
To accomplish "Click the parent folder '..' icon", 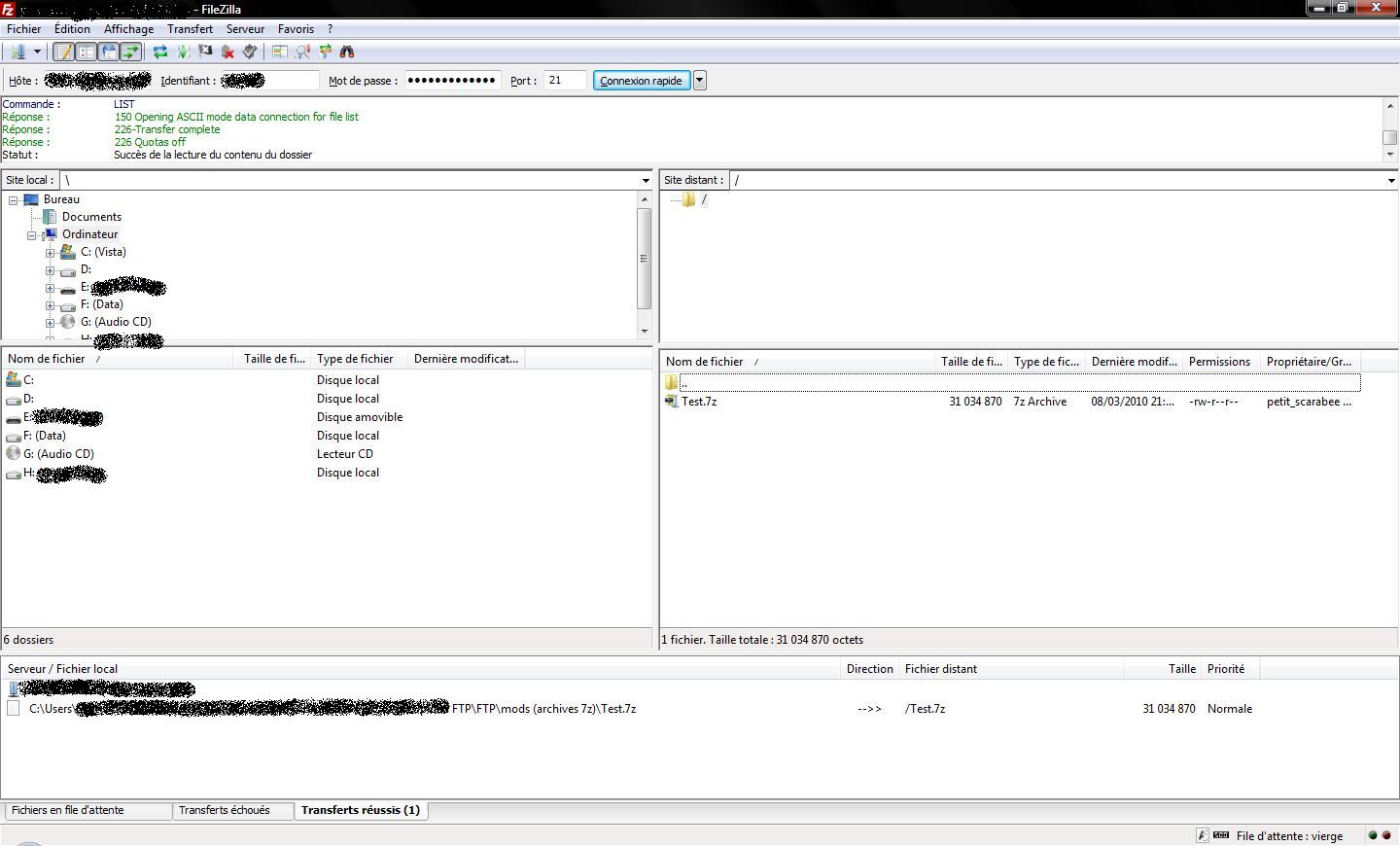I will pos(671,383).
